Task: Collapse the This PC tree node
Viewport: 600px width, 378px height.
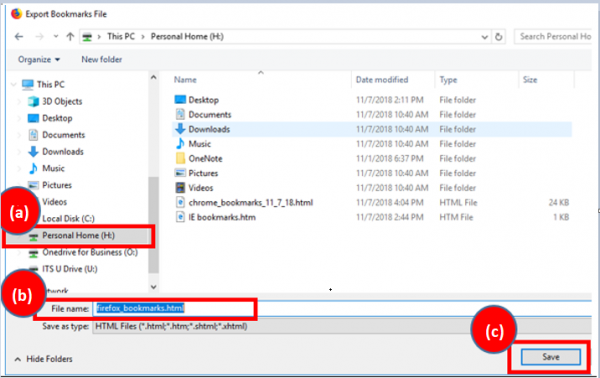Action: [x=14, y=85]
